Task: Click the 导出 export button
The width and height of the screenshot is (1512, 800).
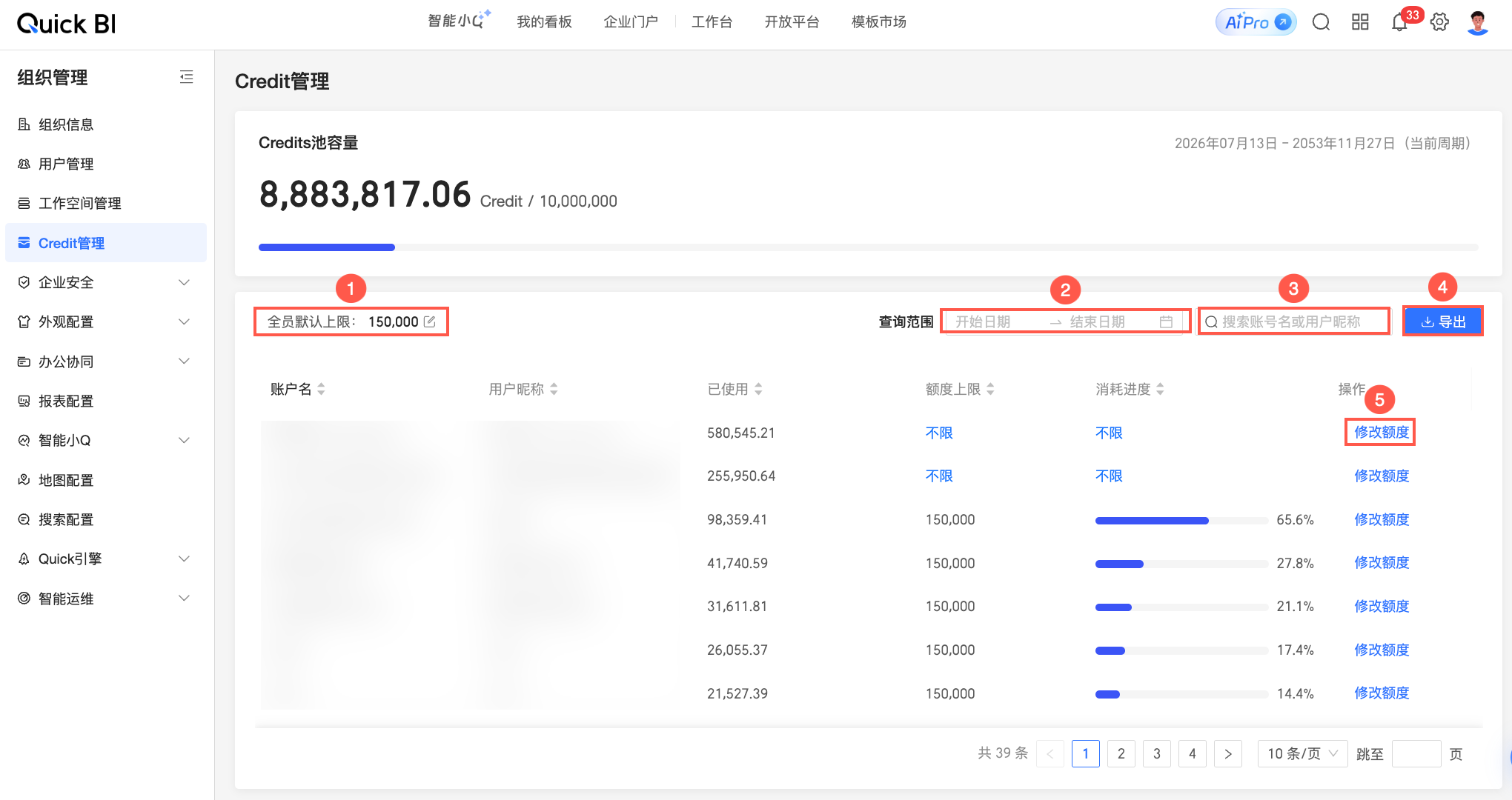Action: 1443,321
